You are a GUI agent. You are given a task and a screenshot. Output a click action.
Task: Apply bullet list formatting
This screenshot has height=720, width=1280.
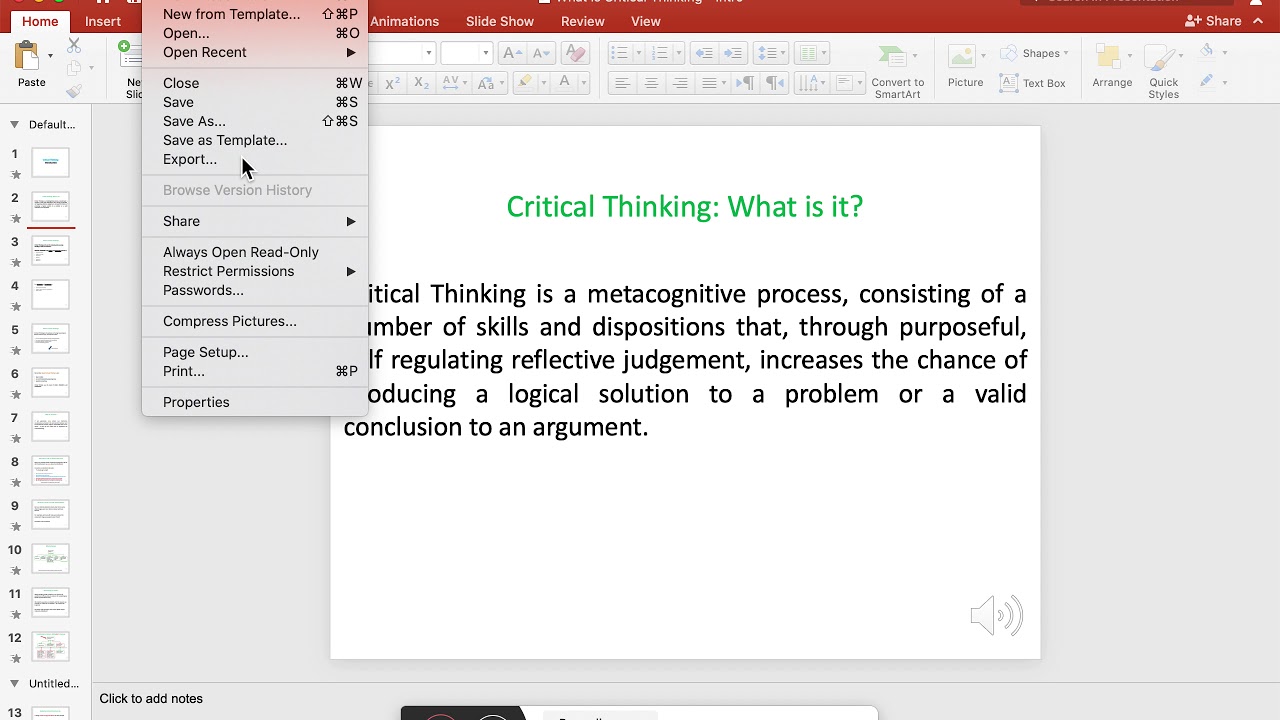[x=619, y=53]
